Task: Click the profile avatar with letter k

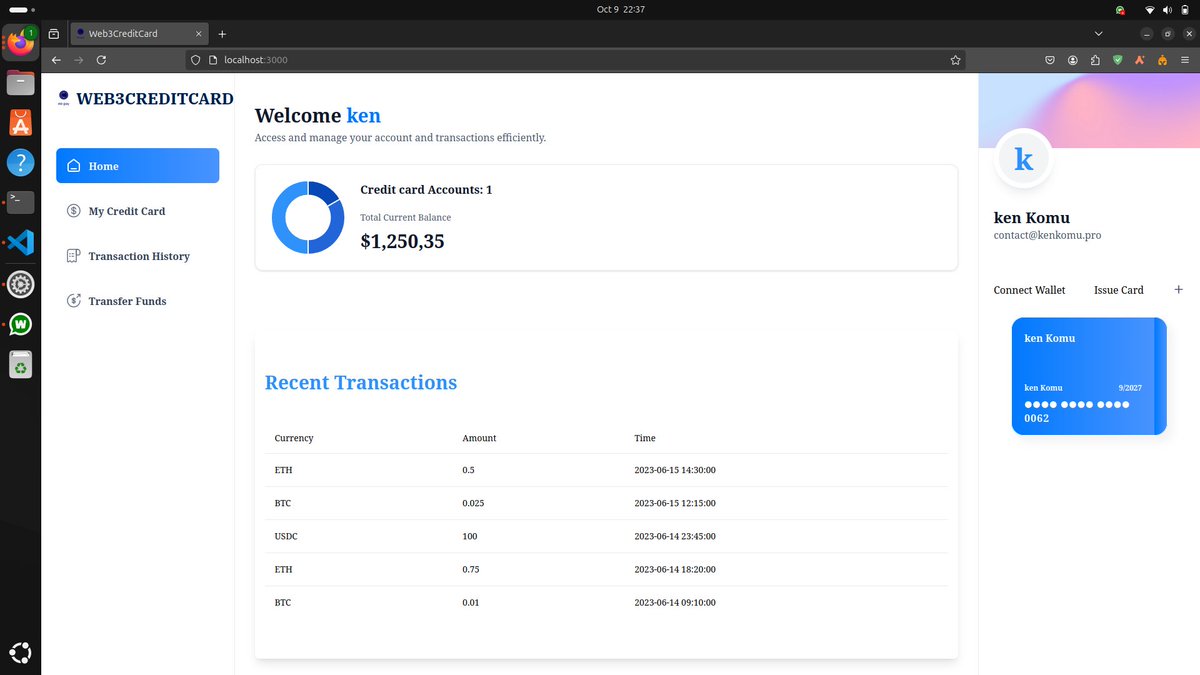Action: [1023, 159]
